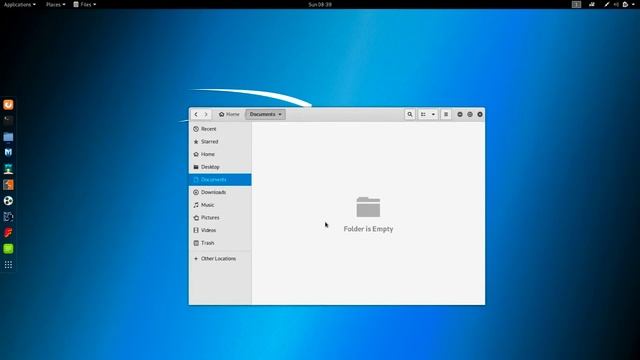Open view options dropdown arrow

pos(433,114)
